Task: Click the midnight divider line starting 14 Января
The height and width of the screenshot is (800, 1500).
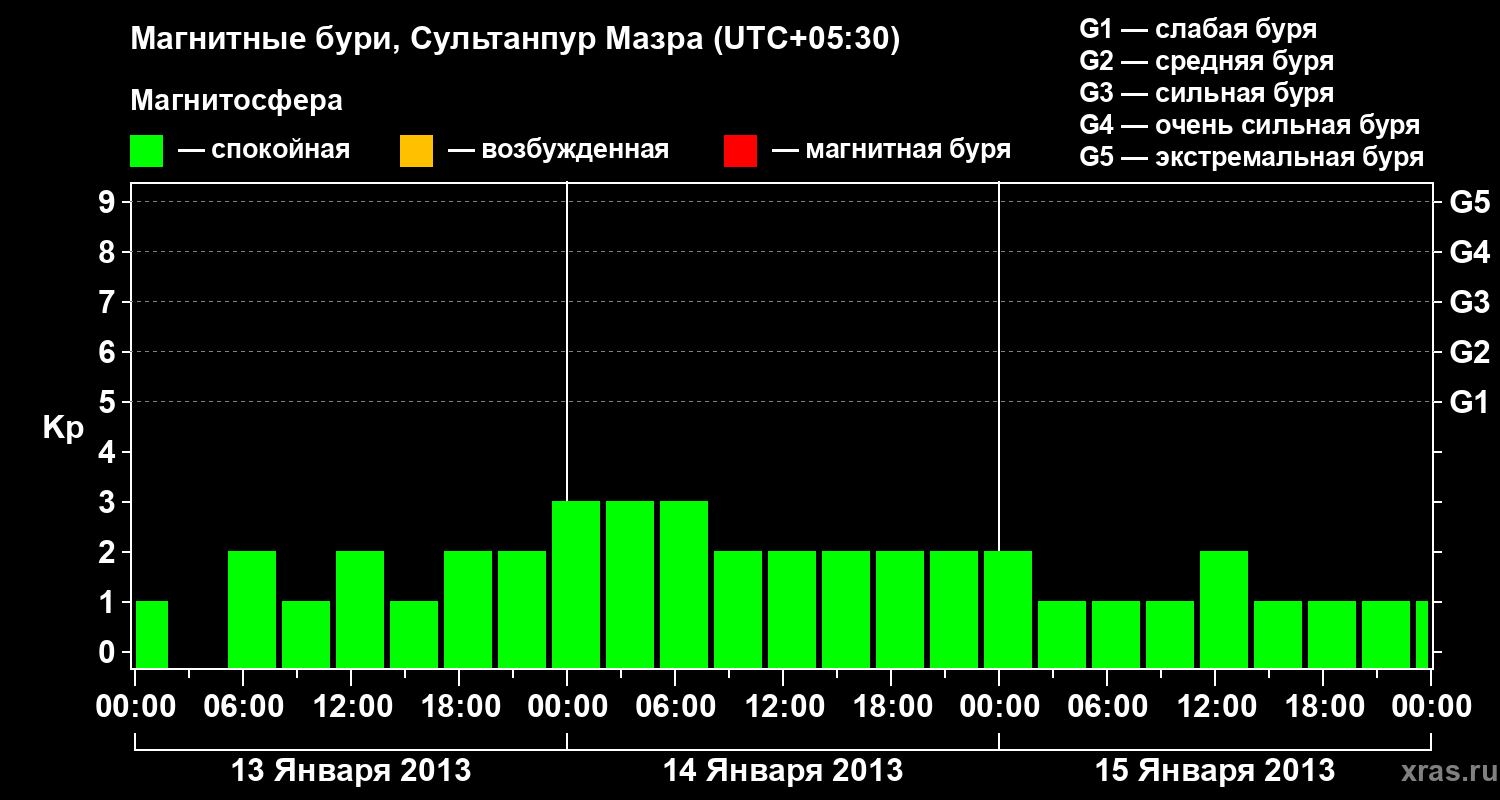Action: coord(567,341)
